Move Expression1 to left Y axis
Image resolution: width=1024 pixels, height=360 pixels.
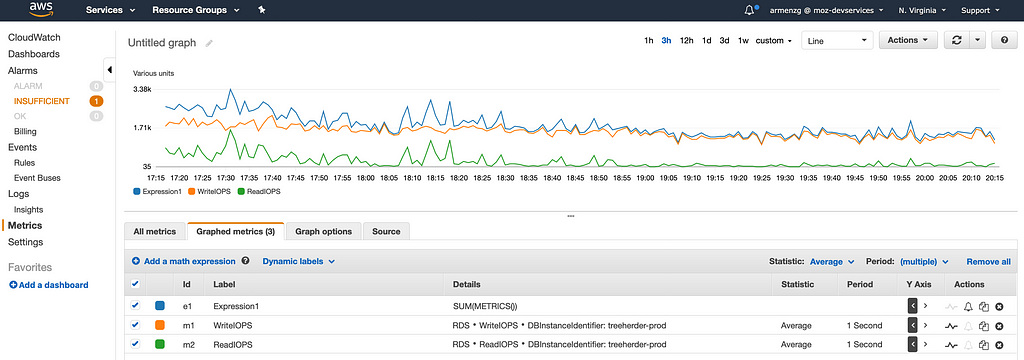click(912, 306)
